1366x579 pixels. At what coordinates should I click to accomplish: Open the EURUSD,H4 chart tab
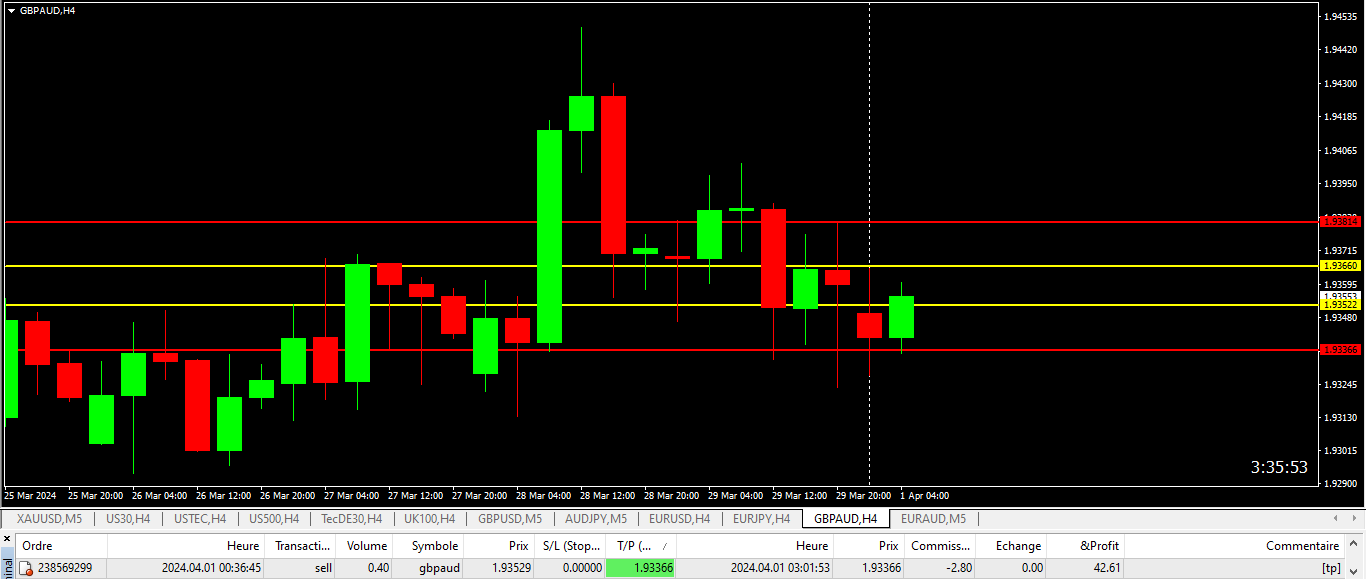(x=679, y=519)
